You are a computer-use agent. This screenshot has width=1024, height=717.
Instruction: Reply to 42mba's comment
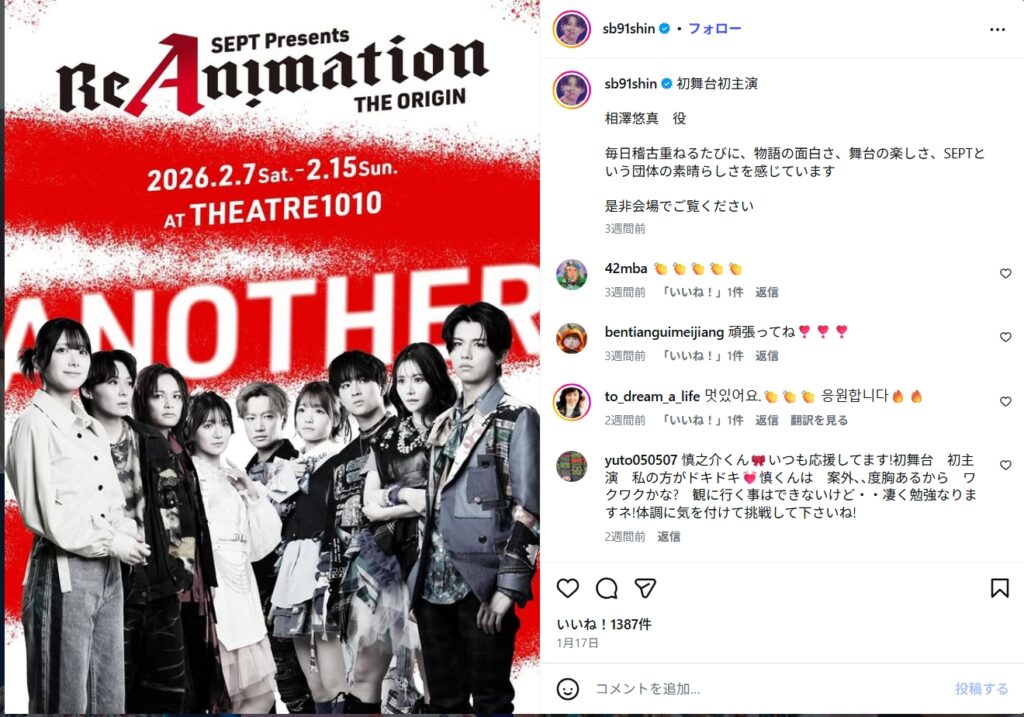[767, 292]
